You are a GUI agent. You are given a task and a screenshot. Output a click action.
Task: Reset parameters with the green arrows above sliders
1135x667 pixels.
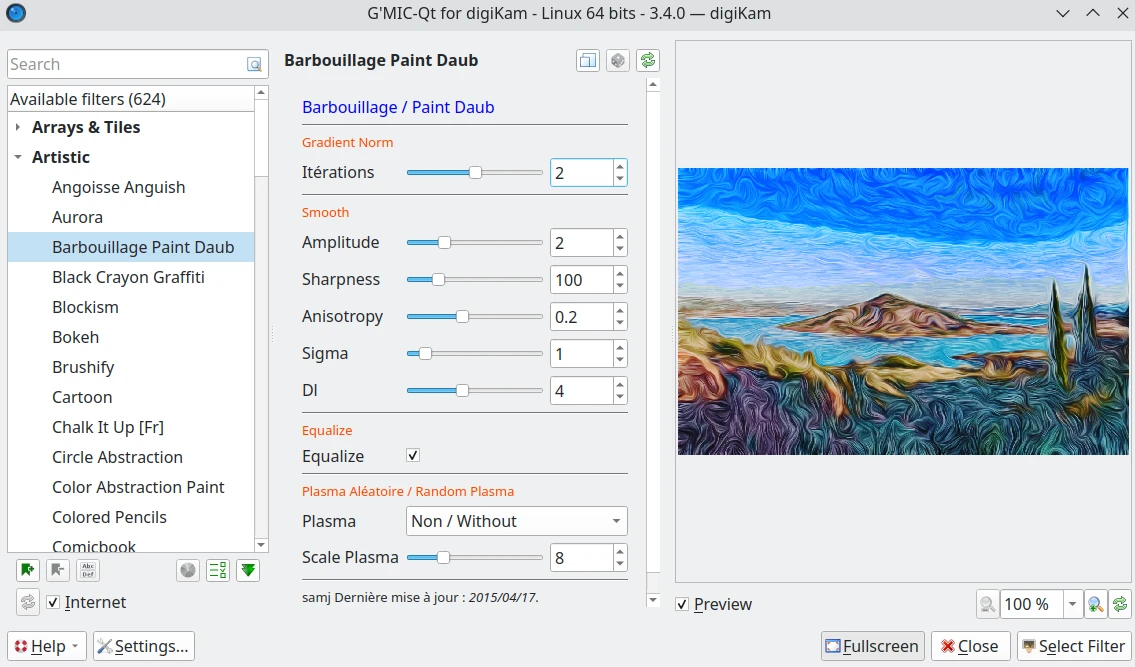pos(648,61)
